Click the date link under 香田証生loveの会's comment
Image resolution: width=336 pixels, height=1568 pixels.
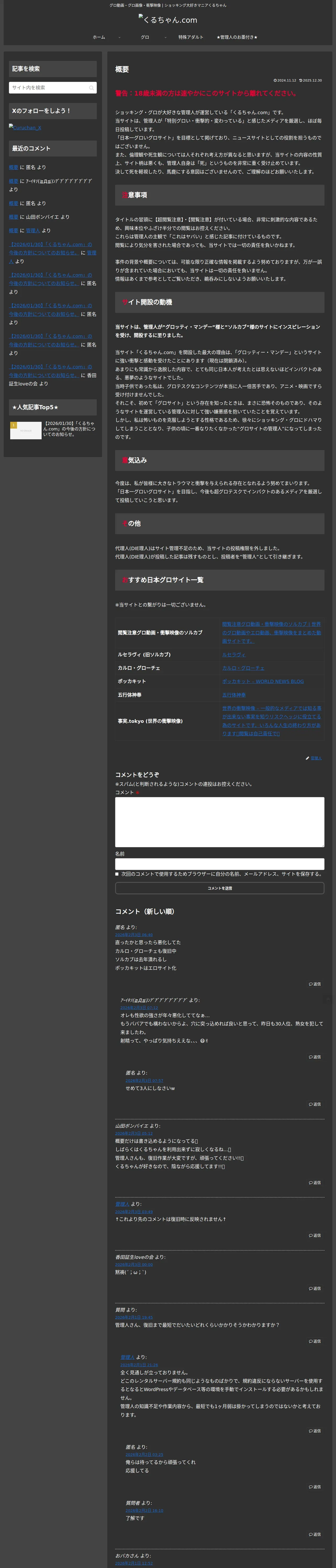pyautogui.click(x=134, y=1265)
